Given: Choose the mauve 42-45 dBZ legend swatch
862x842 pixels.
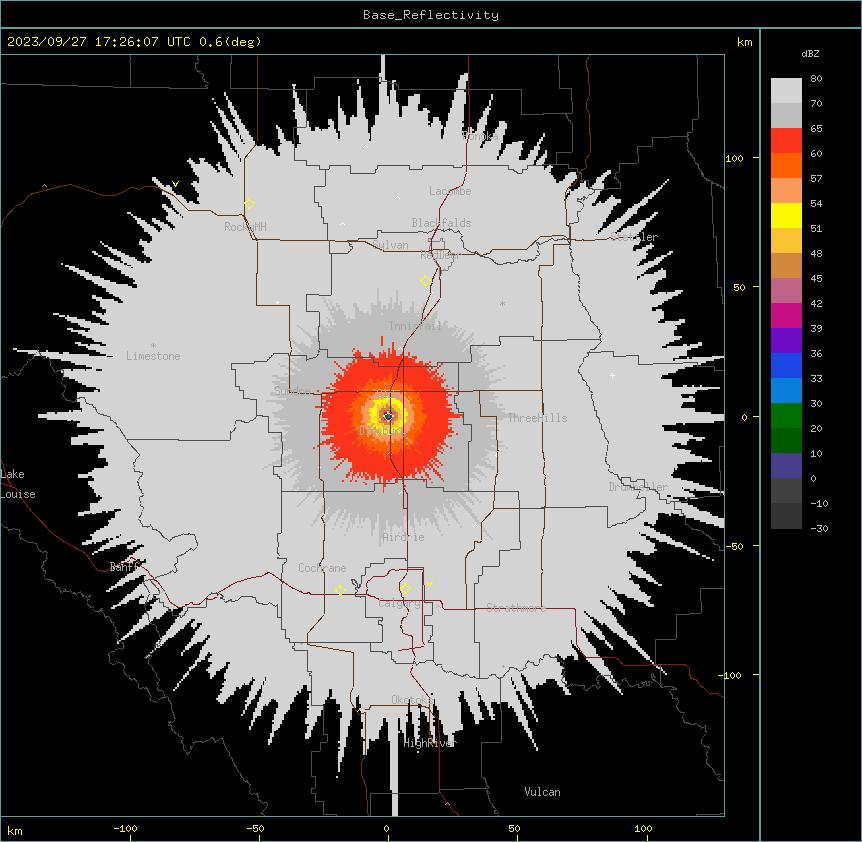Looking at the screenshot, I should pos(786,291).
